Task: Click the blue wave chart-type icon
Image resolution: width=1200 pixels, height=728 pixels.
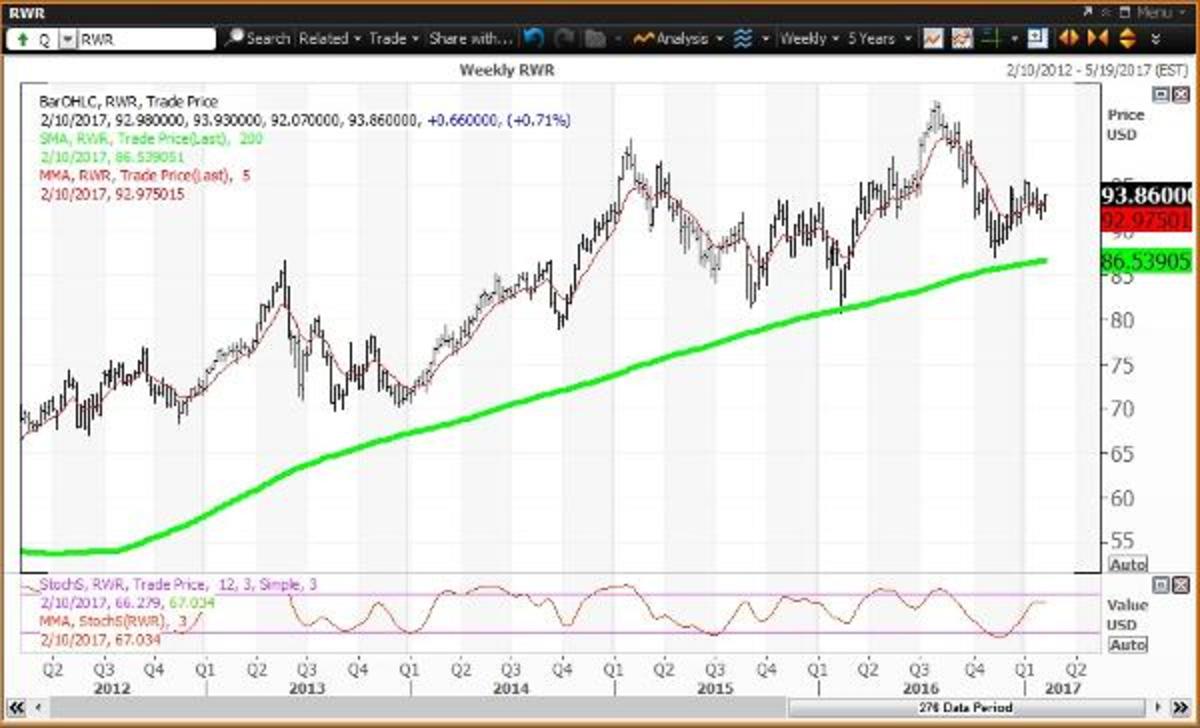Action: pos(742,38)
